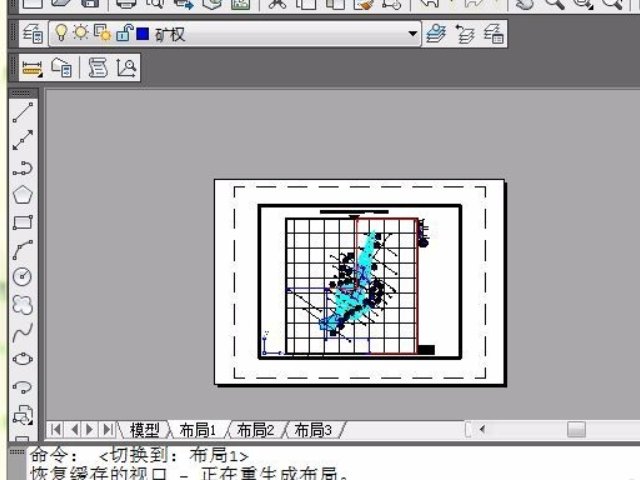Click the blue color swatch of 矿权 layer

[x=142, y=35]
